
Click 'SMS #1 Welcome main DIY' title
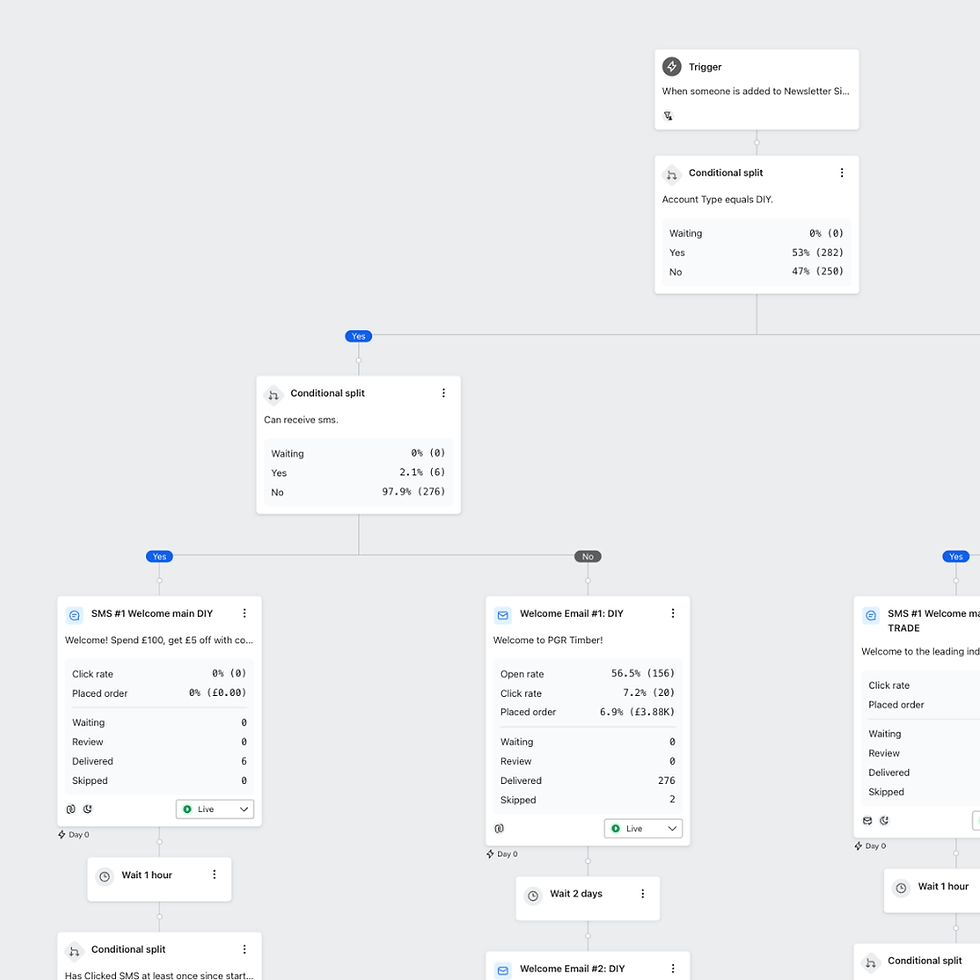pyautogui.click(x=152, y=614)
